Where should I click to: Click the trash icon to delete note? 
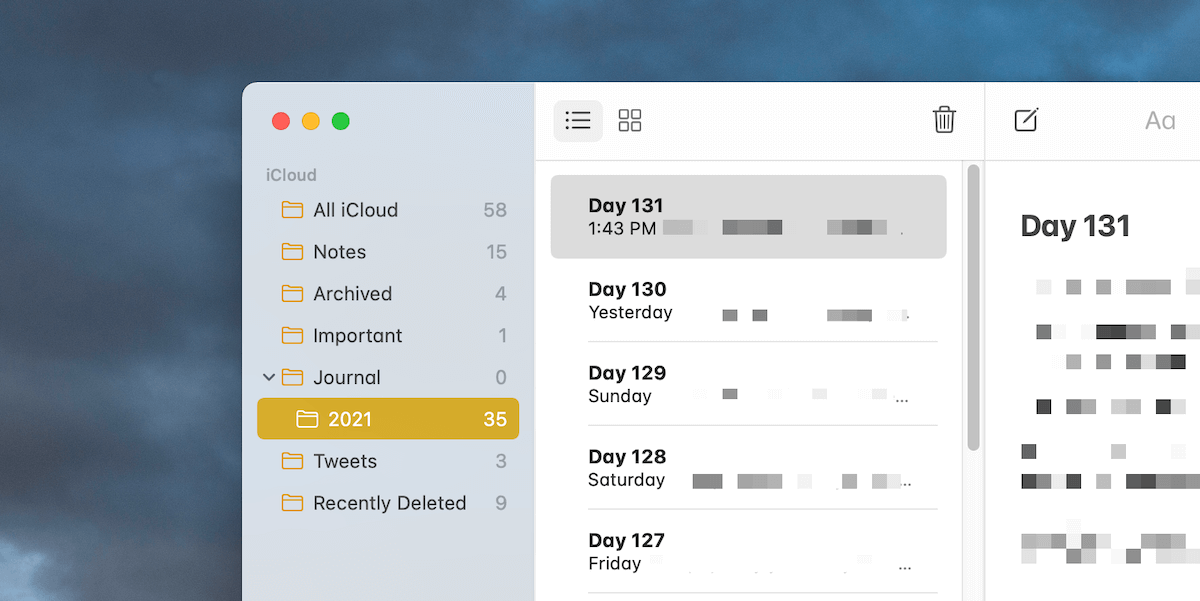(x=944, y=120)
